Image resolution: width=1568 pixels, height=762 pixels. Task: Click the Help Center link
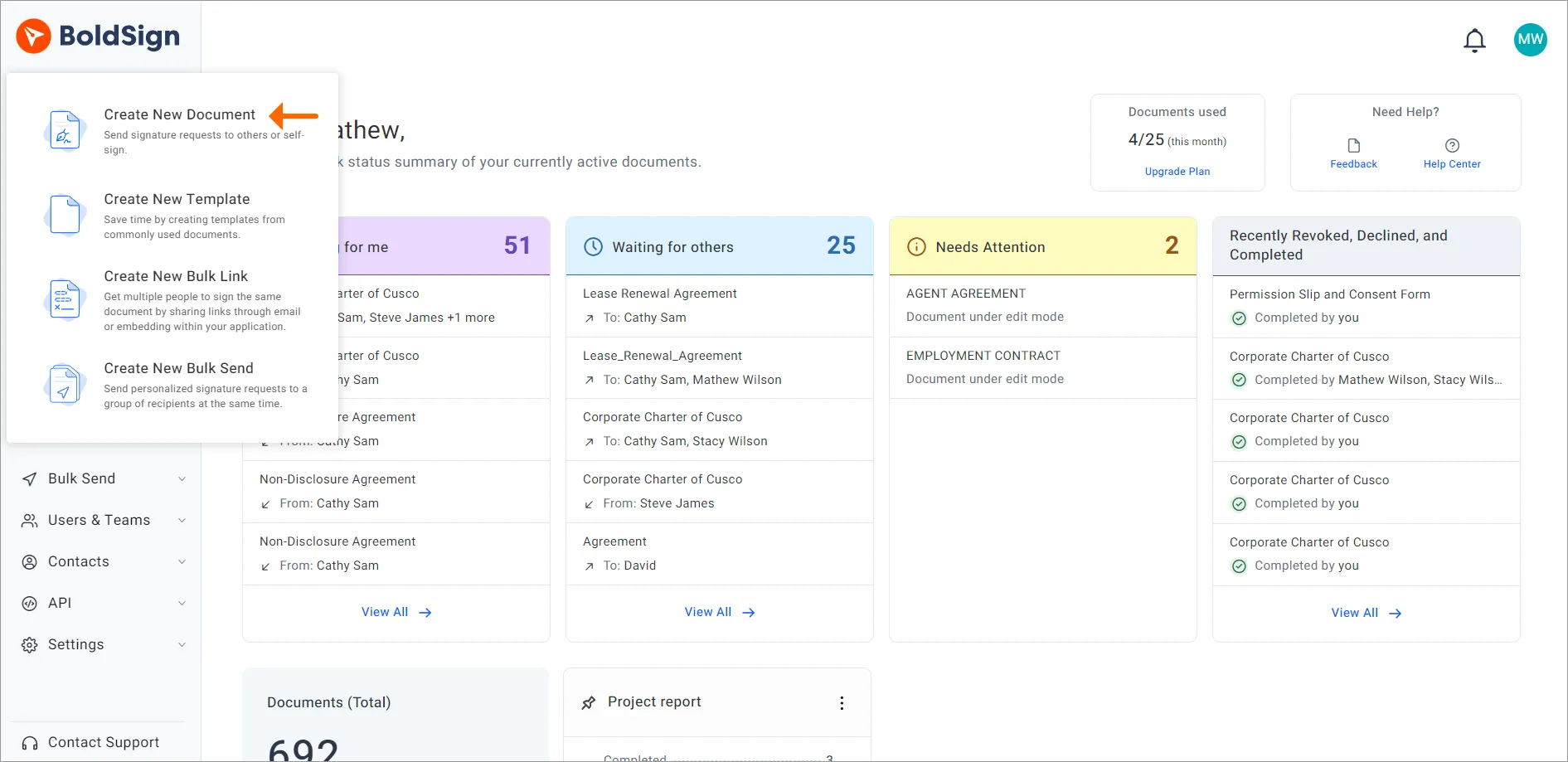pyautogui.click(x=1452, y=164)
